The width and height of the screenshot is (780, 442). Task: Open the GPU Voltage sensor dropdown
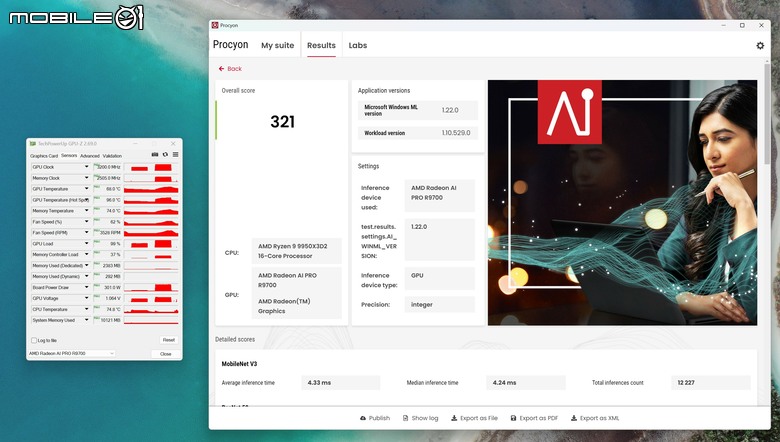pos(86,298)
